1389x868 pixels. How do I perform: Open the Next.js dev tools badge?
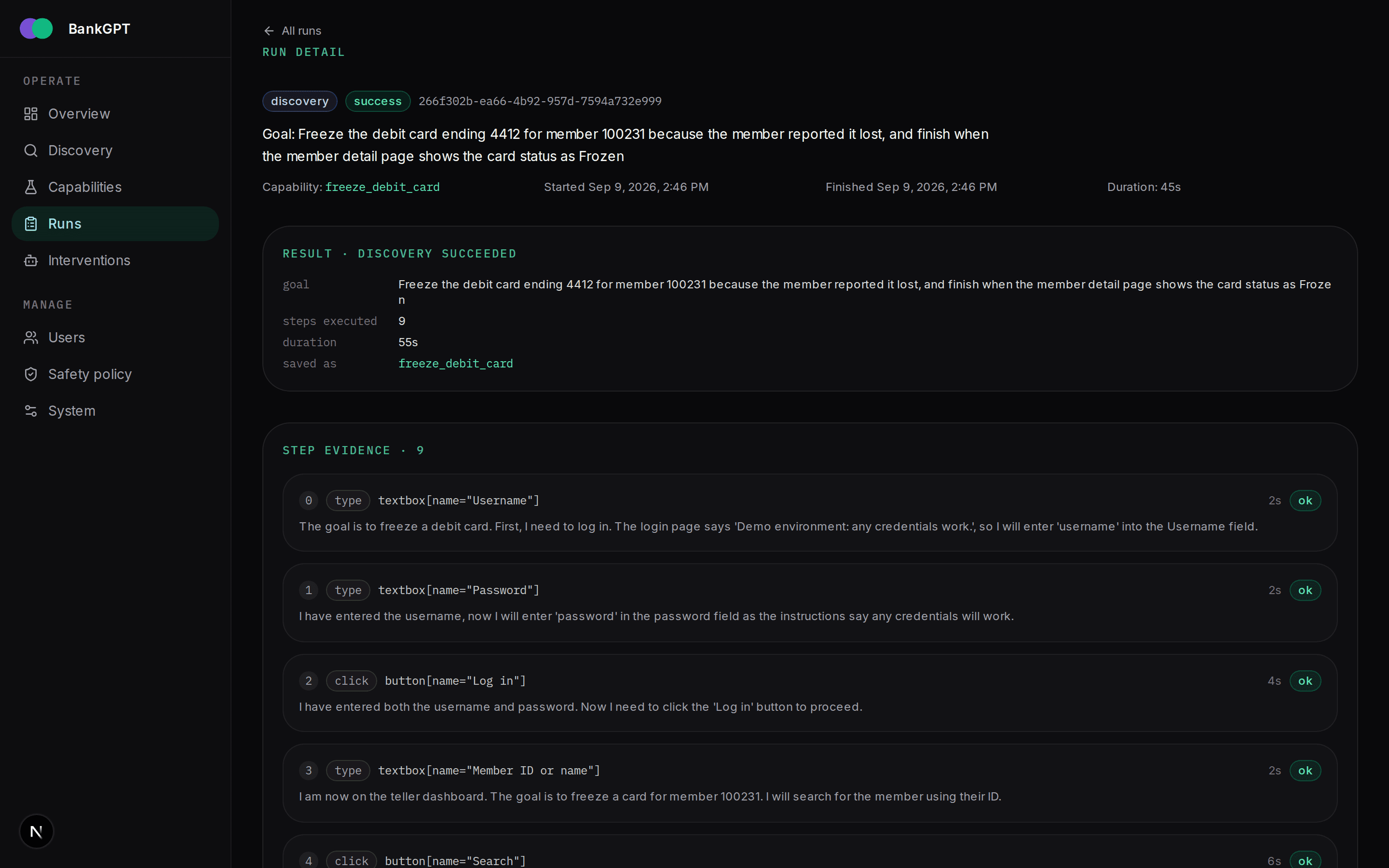pyautogui.click(x=36, y=831)
